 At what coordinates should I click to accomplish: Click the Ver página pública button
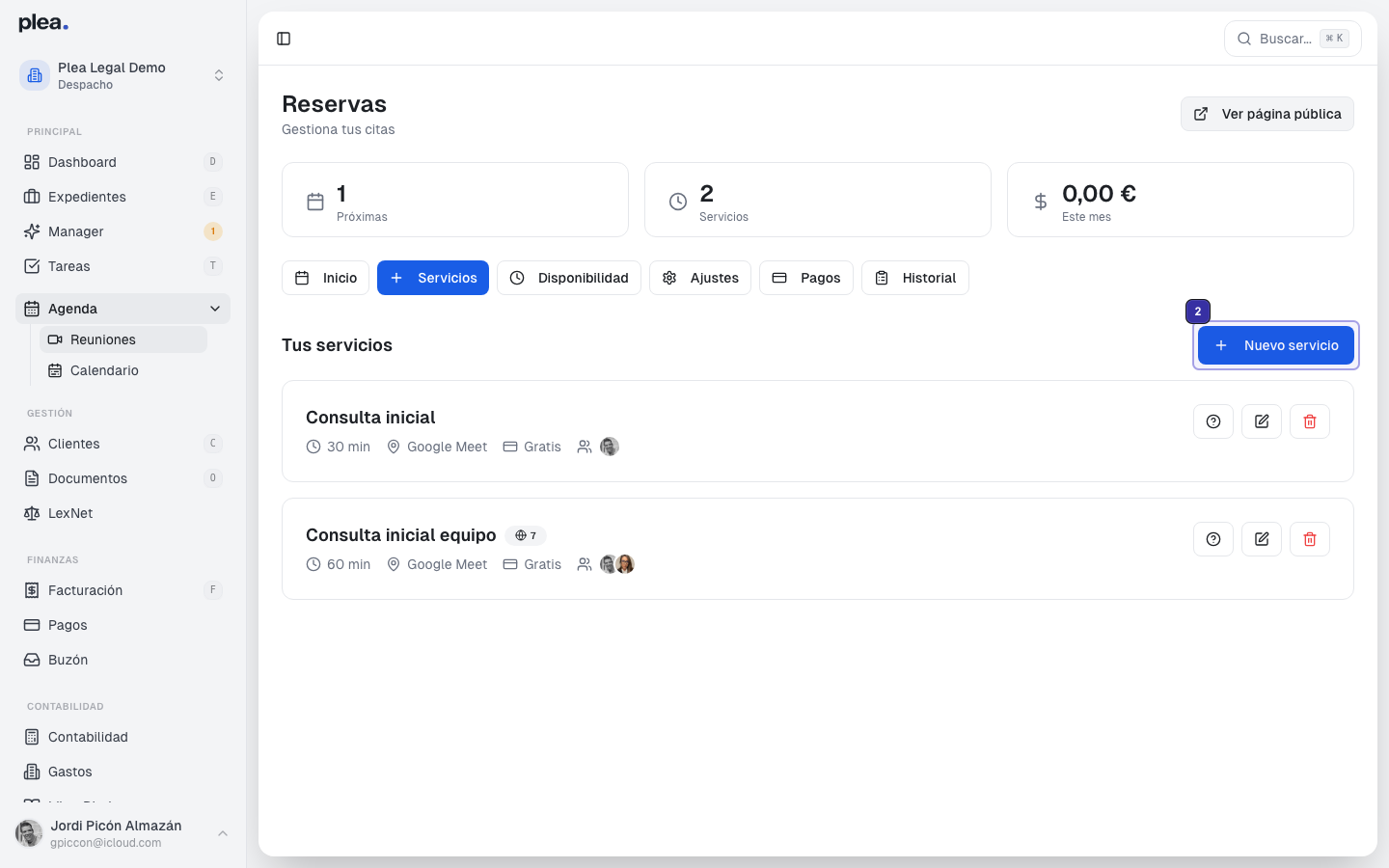(x=1266, y=114)
